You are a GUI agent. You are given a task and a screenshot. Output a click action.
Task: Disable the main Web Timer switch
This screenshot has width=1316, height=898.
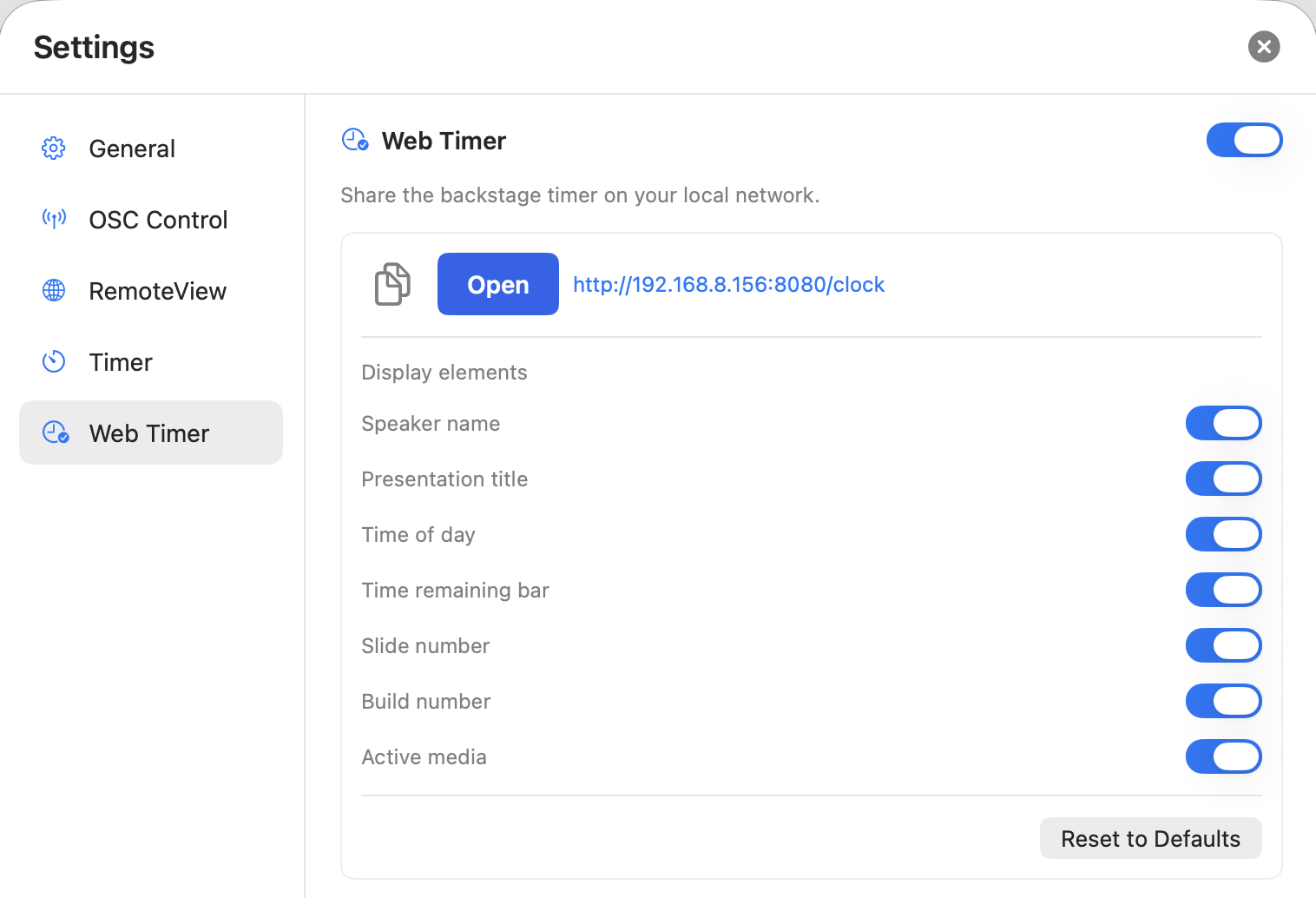tap(1244, 140)
